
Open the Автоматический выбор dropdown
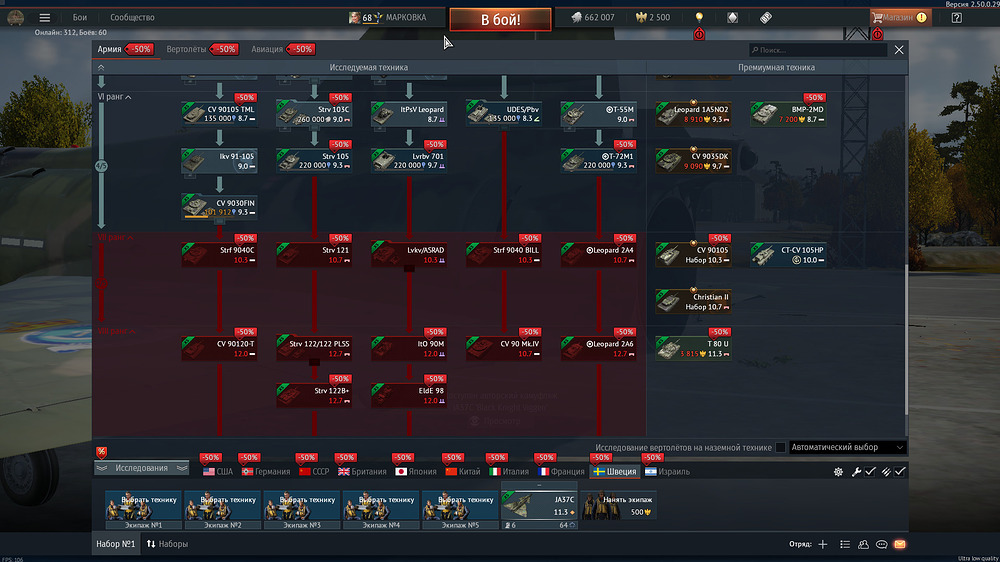tap(848, 448)
